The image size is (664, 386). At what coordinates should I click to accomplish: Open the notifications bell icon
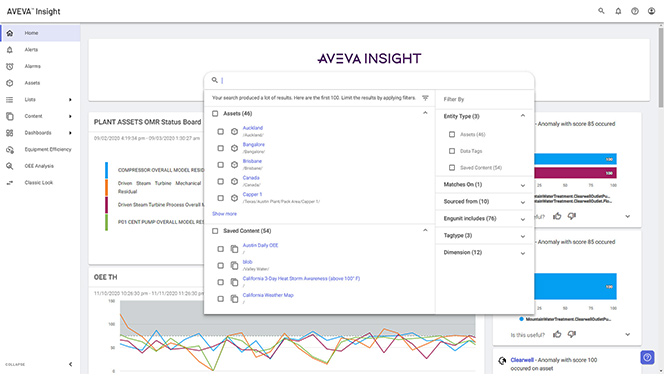click(x=618, y=11)
